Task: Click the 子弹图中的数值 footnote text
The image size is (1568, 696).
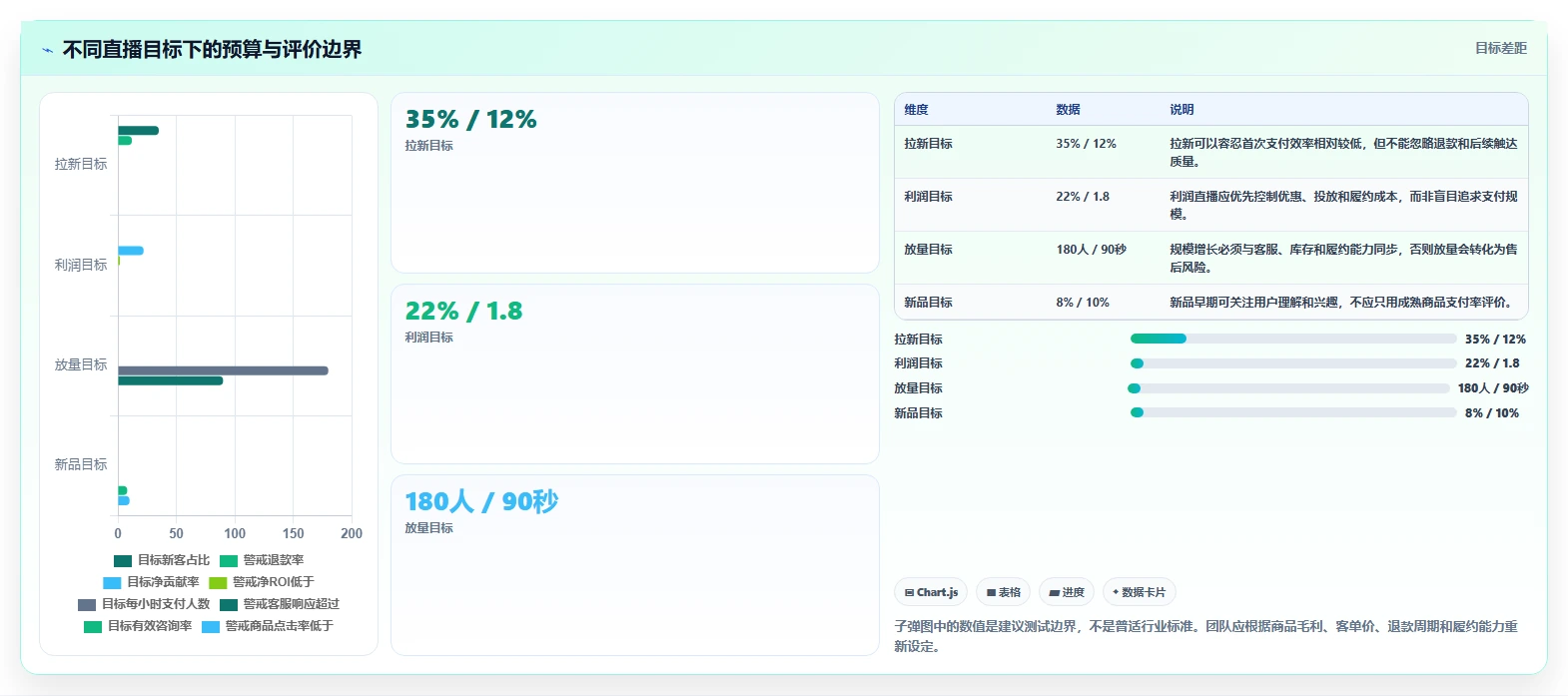Action: coord(1206,636)
